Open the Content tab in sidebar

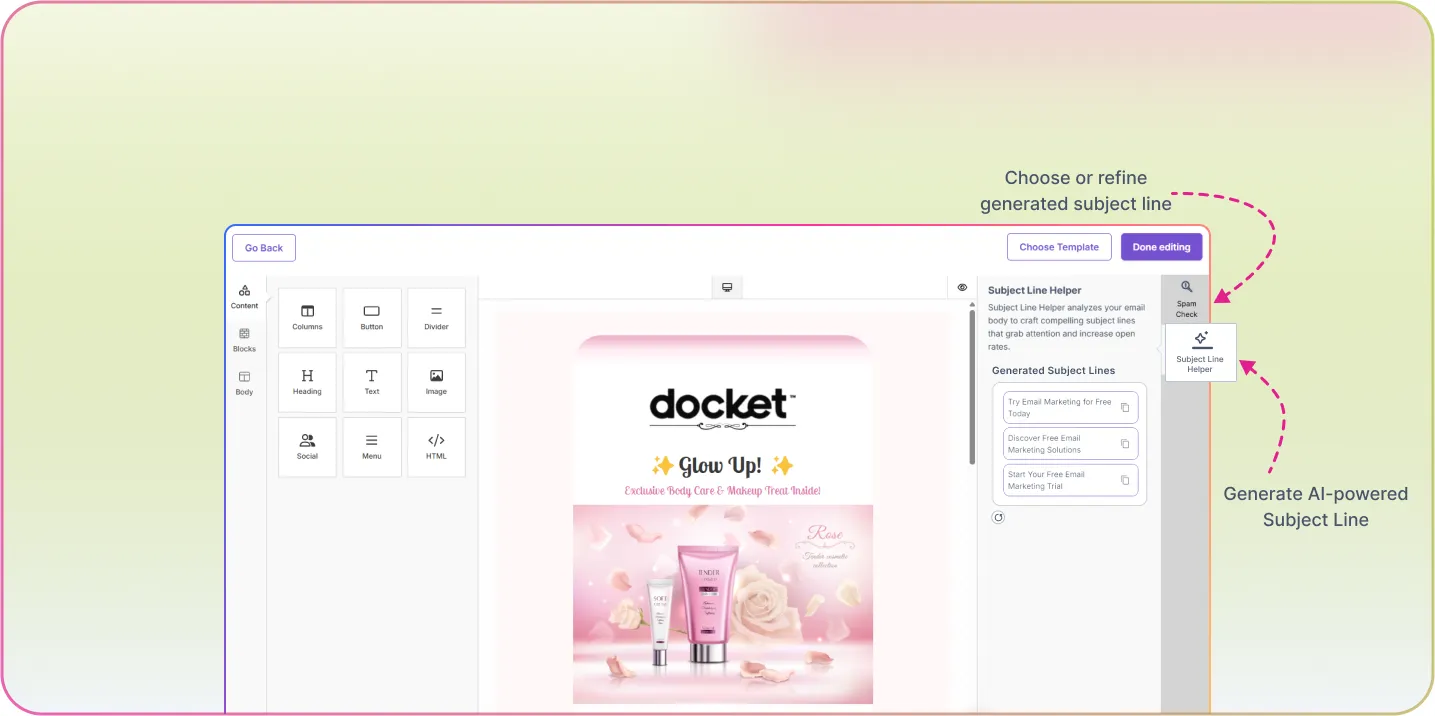(x=245, y=296)
